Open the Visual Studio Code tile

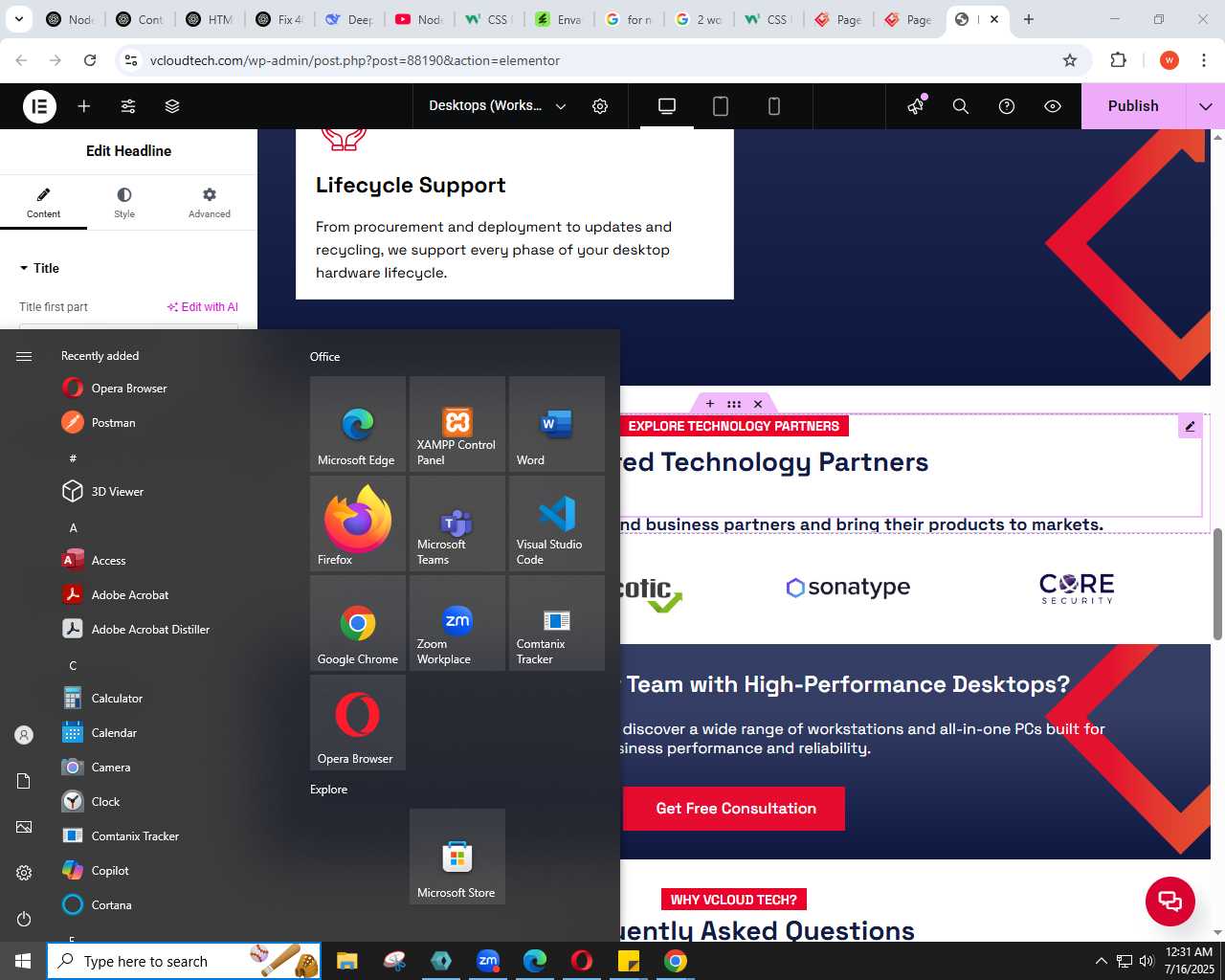coord(557,523)
